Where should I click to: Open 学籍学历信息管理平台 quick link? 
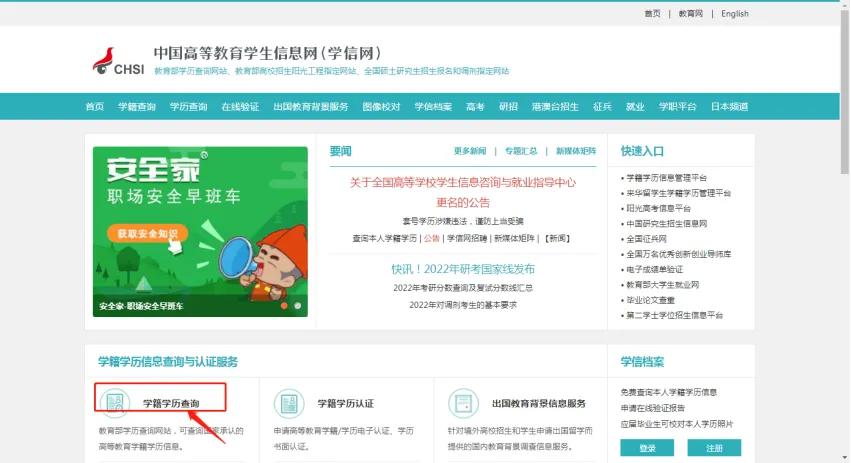click(666, 177)
